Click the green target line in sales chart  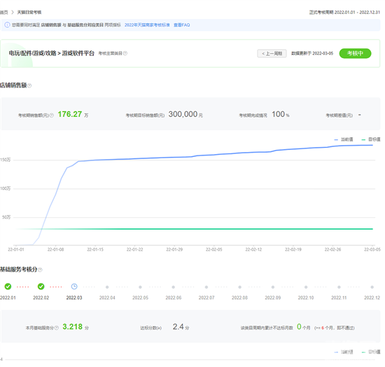193,229
